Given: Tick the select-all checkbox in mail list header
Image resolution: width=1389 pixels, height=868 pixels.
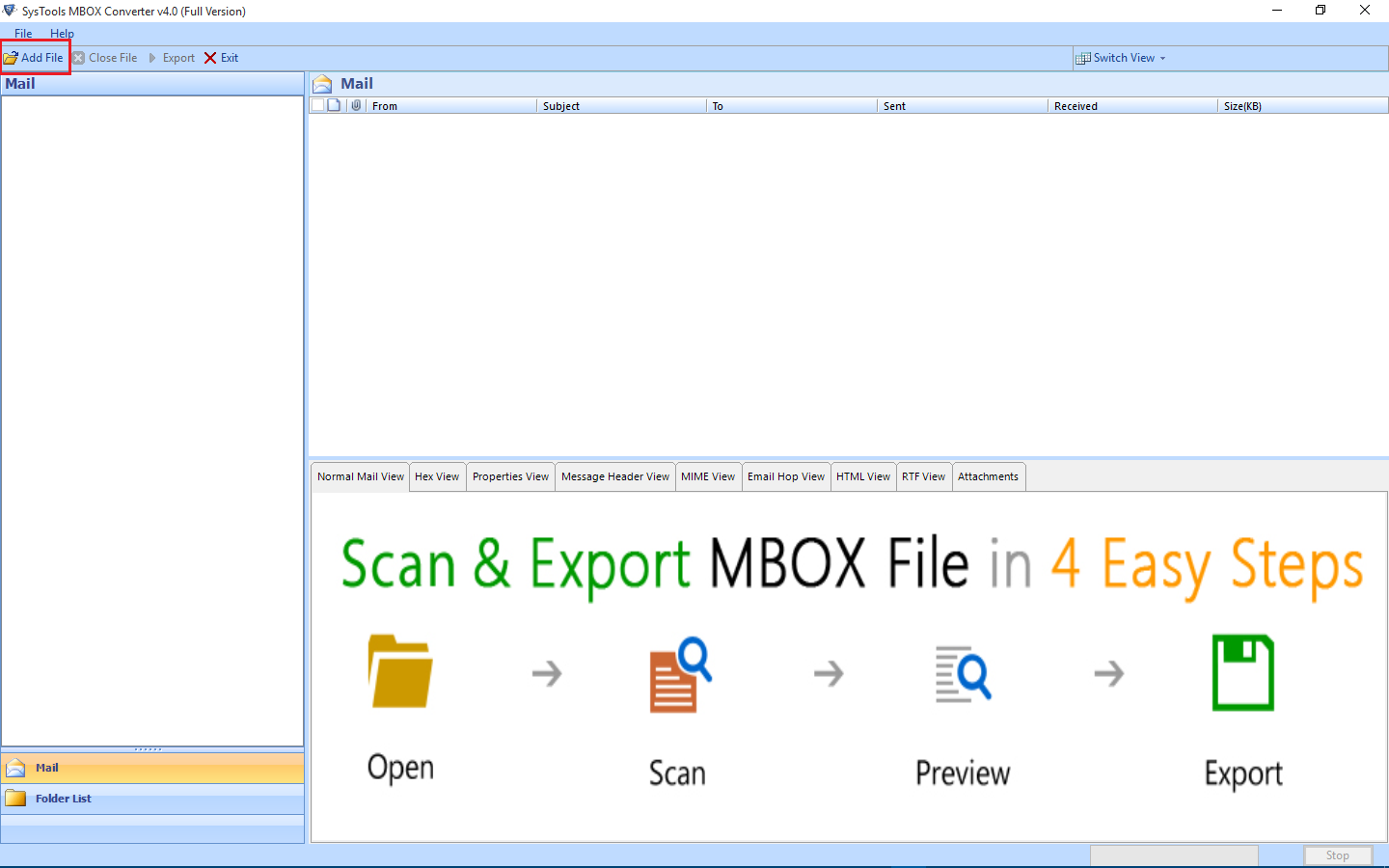Looking at the screenshot, I should coord(317,105).
